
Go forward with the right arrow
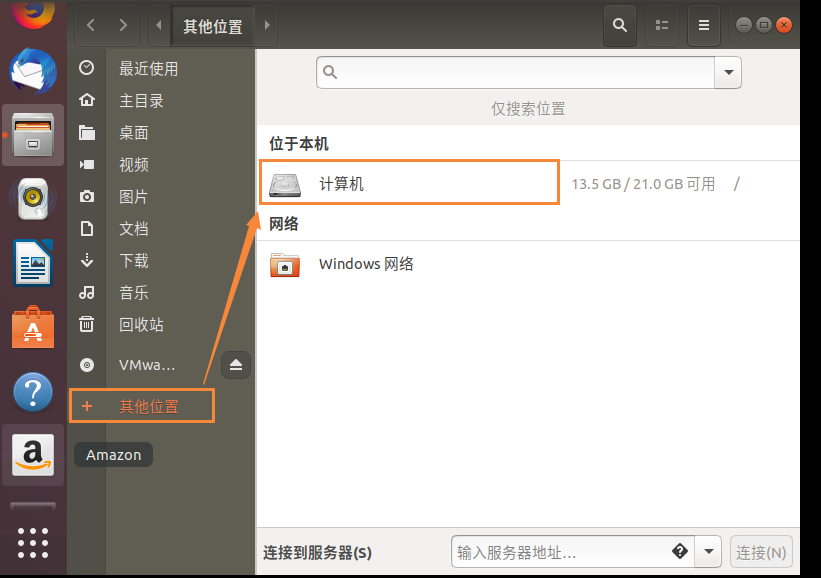tap(123, 25)
